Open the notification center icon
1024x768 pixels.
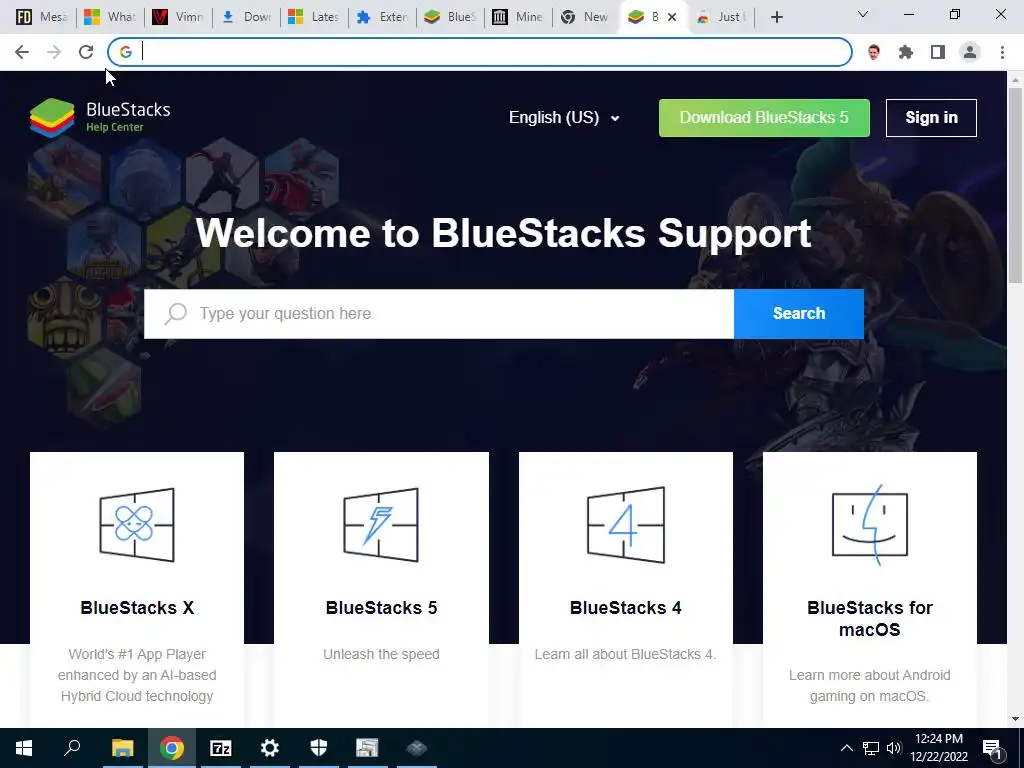[x=992, y=749]
